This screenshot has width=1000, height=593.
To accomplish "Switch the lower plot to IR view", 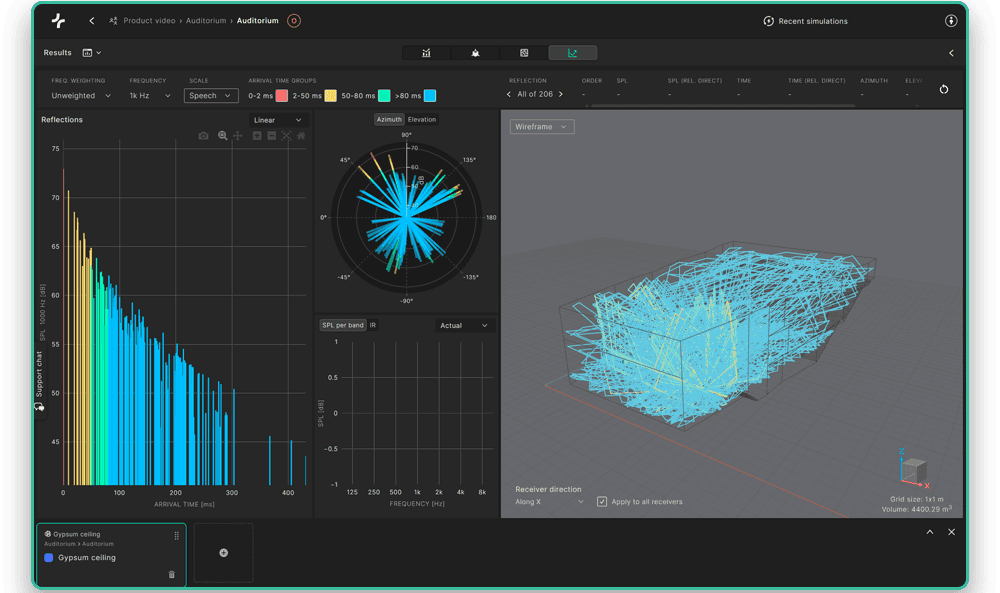I will point(373,325).
